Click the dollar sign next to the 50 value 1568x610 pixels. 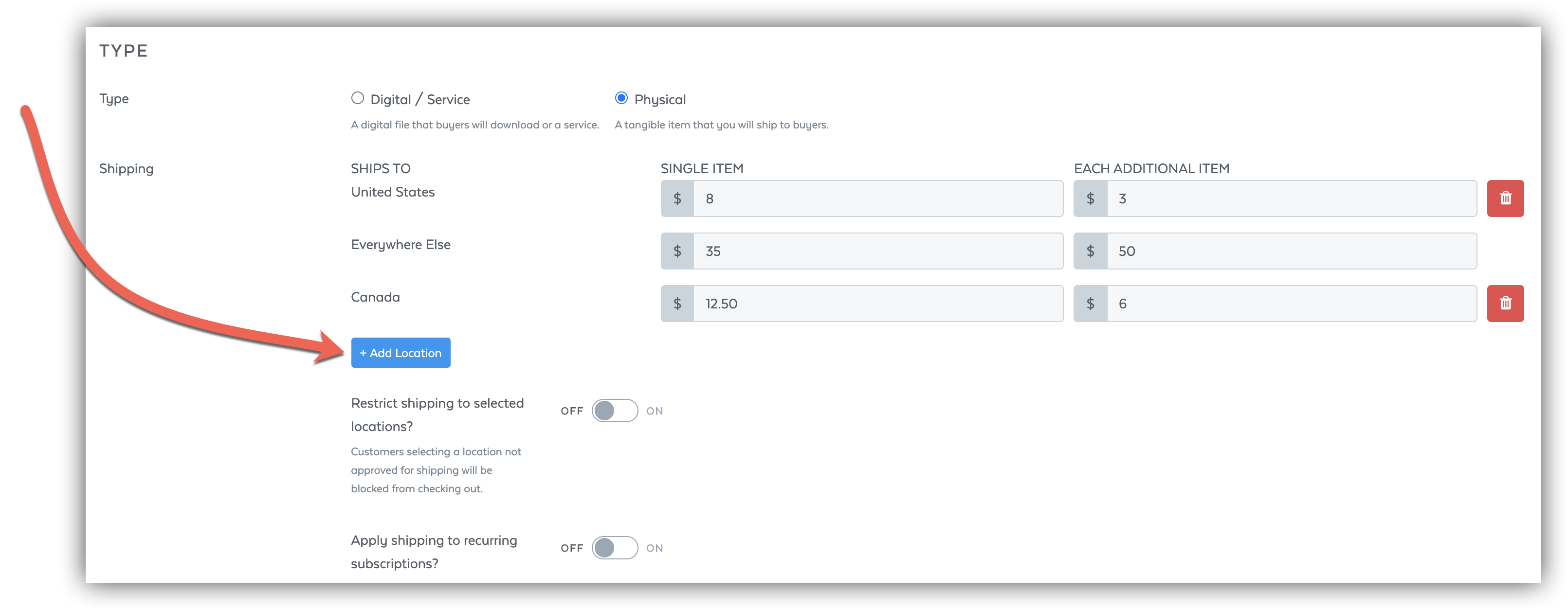click(x=1090, y=251)
